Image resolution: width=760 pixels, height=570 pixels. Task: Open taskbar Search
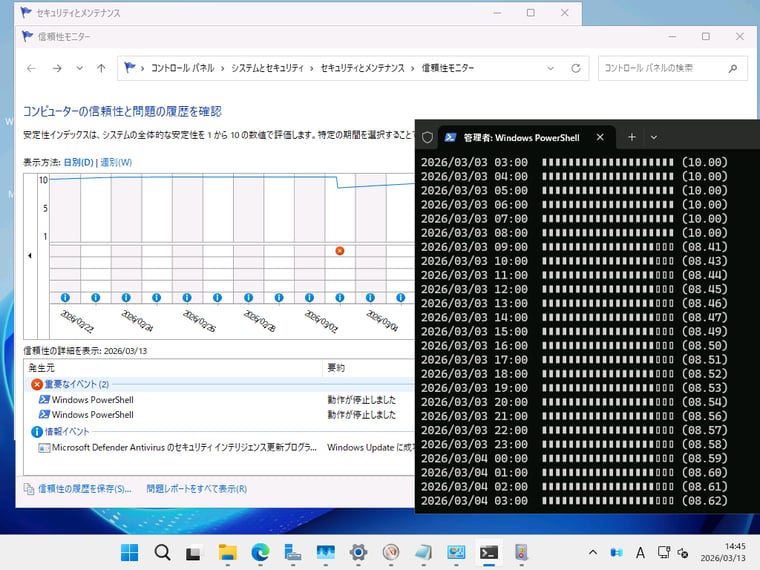pyautogui.click(x=162, y=553)
